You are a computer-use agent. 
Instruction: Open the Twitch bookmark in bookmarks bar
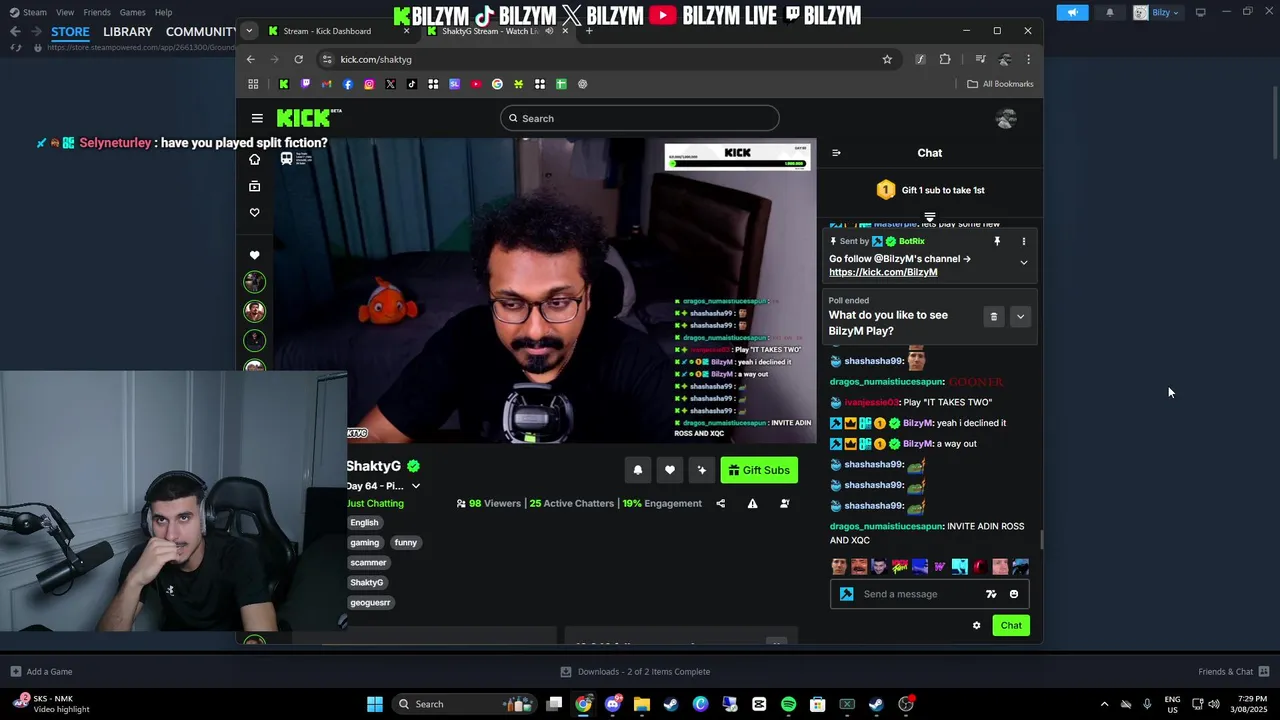click(305, 84)
